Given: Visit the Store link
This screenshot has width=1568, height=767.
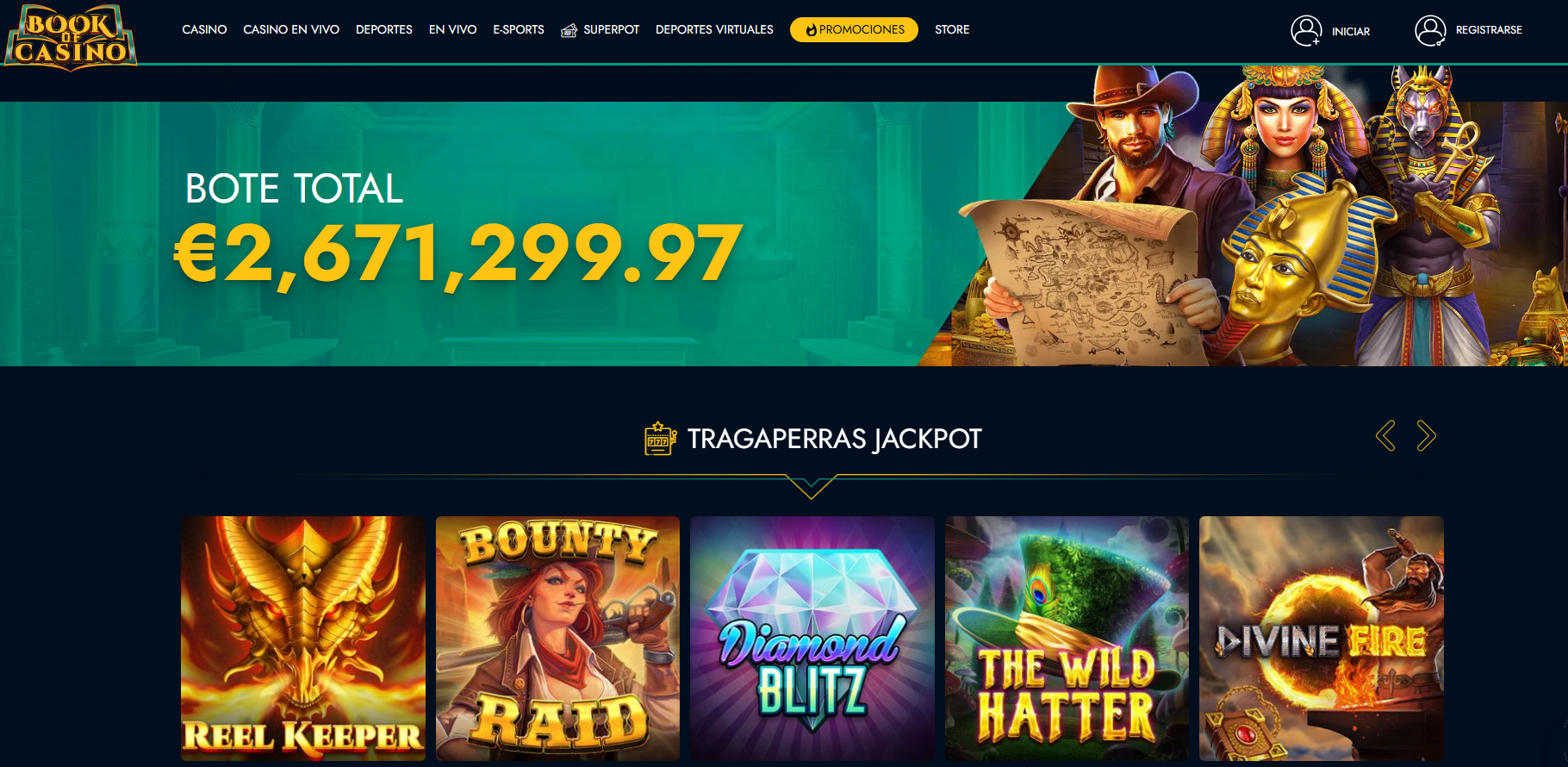Looking at the screenshot, I should (952, 29).
